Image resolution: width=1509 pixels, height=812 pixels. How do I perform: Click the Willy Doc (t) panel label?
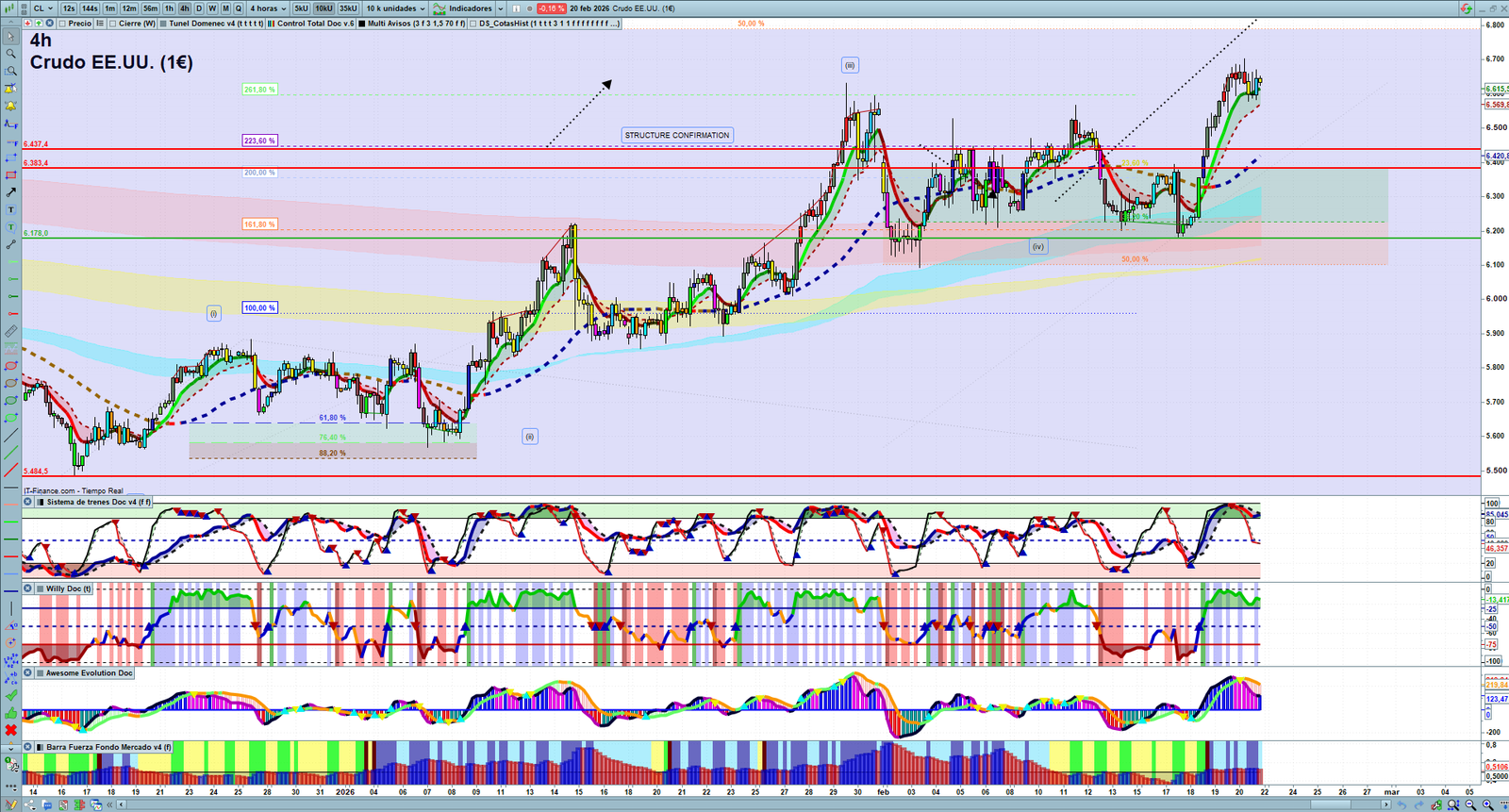point(69,588)
